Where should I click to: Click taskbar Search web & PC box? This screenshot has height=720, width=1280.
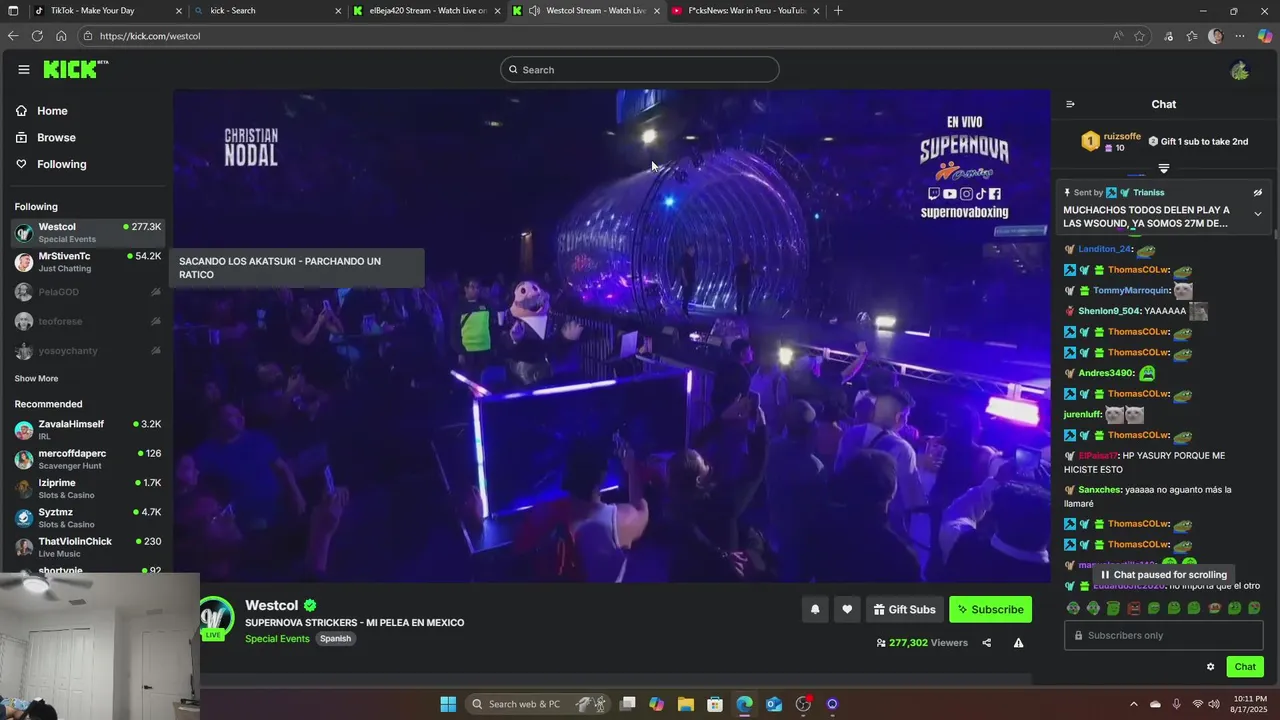pyautogui.click(x=538, y=704)
